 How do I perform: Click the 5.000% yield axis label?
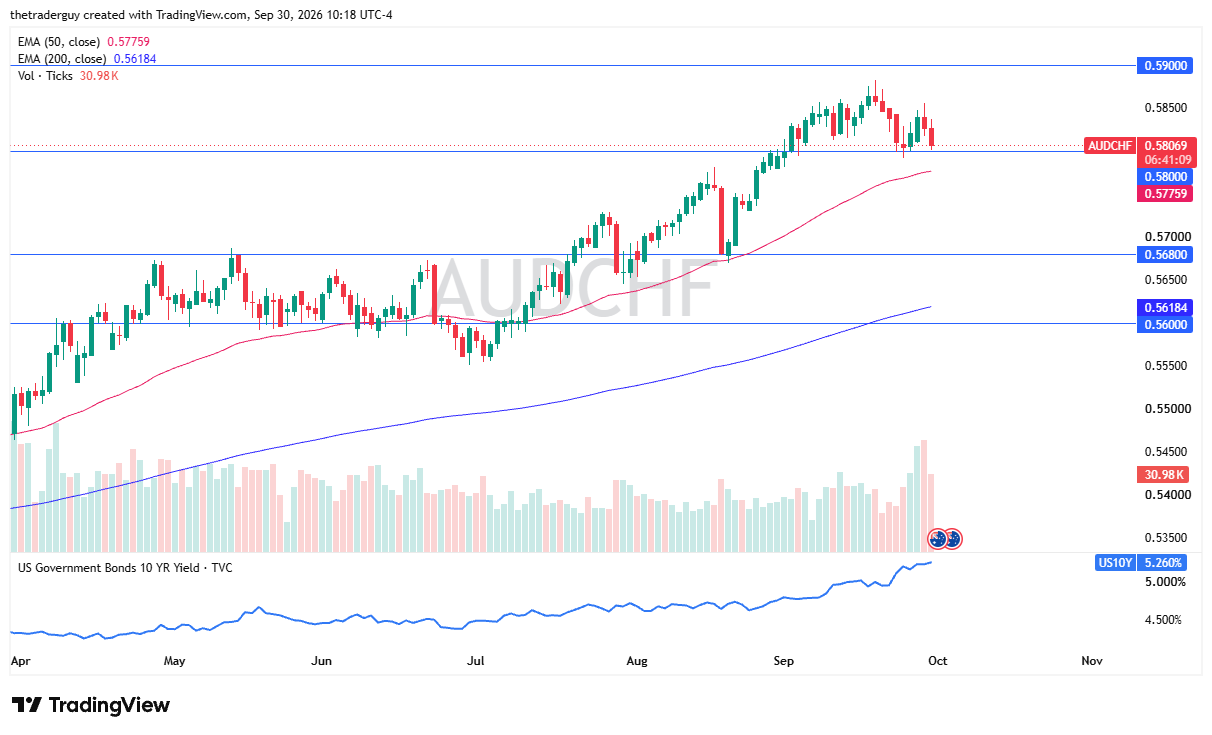1164,582
